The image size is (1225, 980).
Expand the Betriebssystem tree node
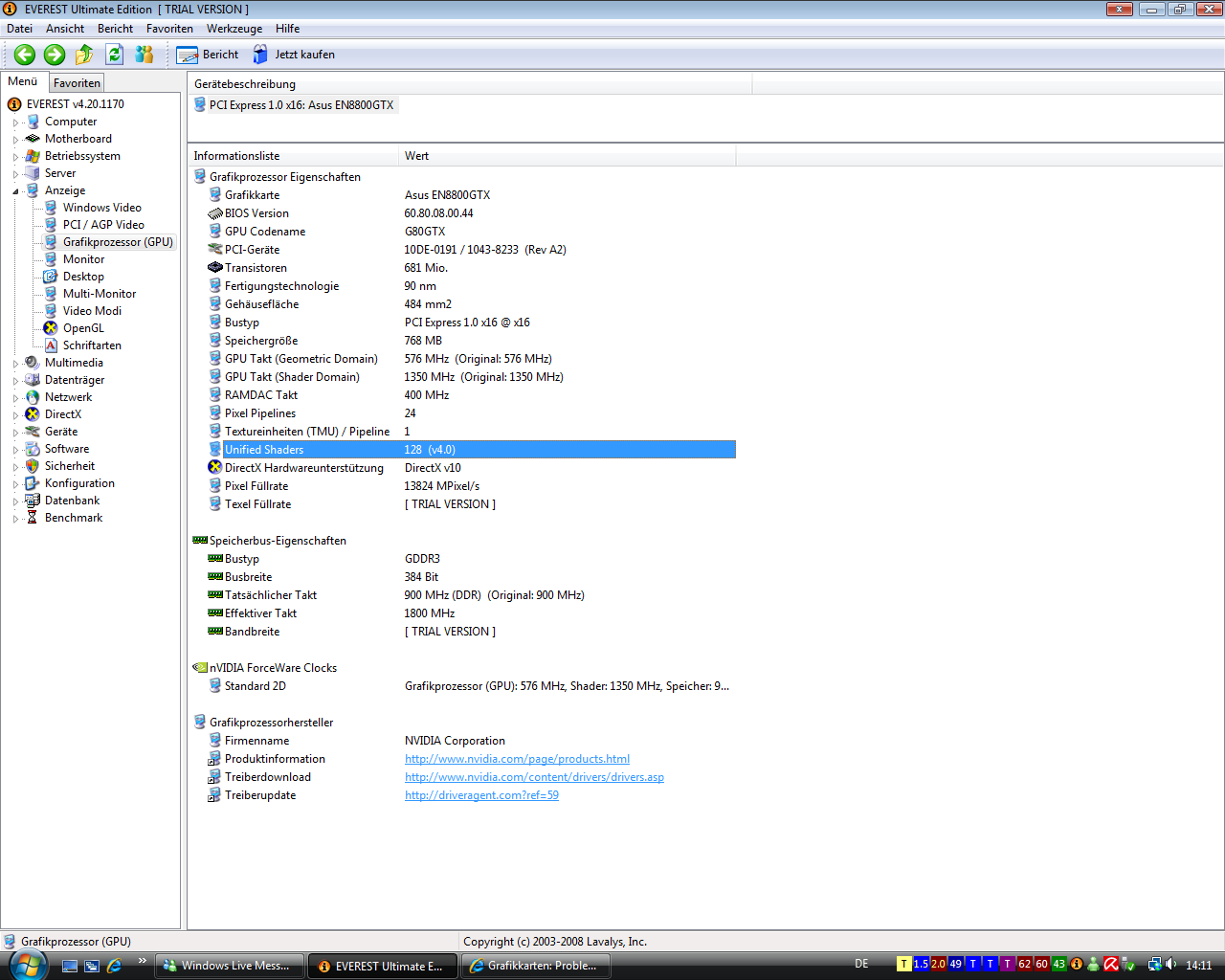(15, 157)
